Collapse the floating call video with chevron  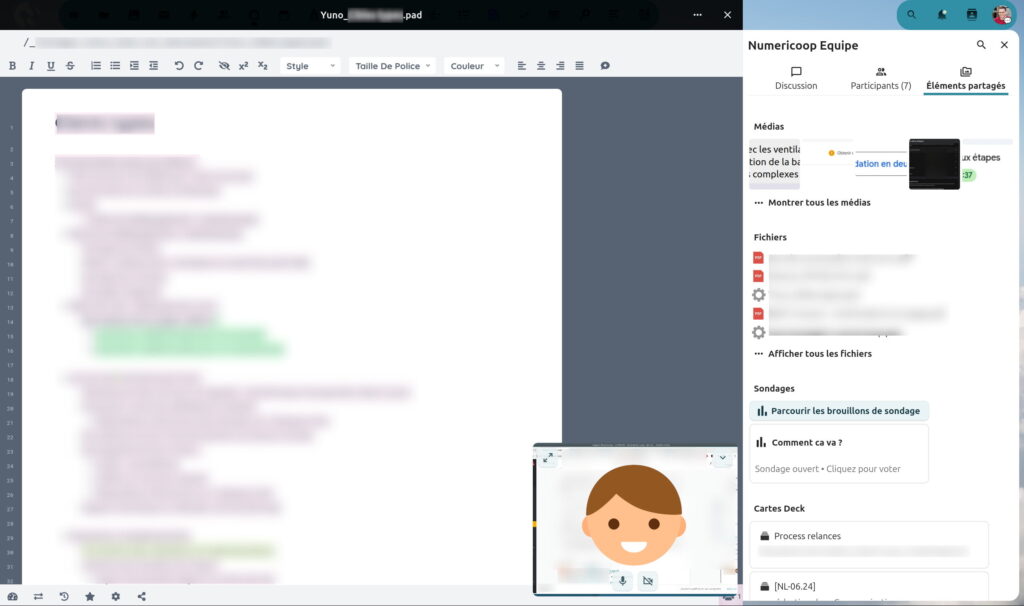point(723,458)
